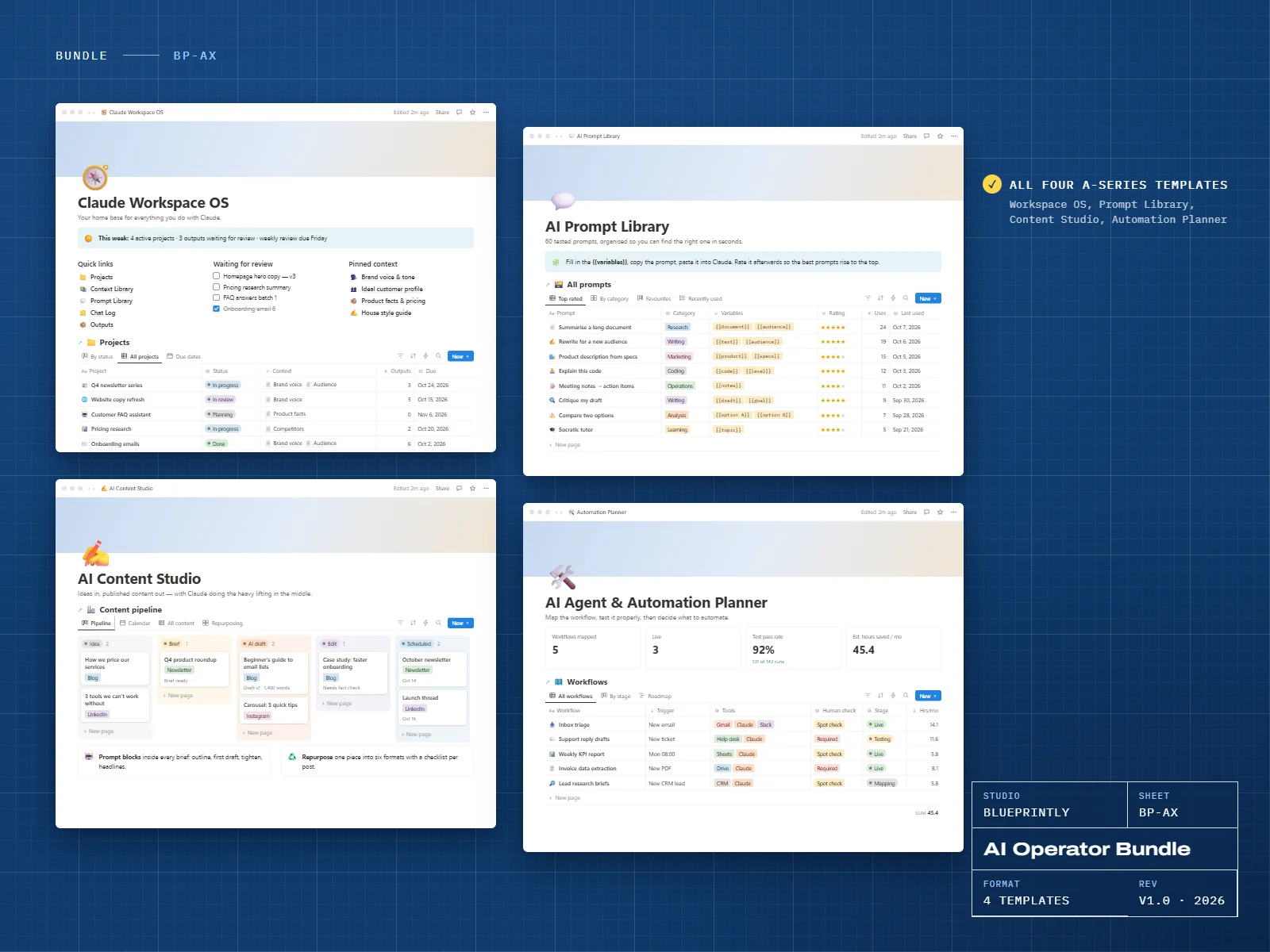This screenshot has height=952, width=1270.
Task: Open the New dropdown in All prompts database
Action: [x=928, y=298]
